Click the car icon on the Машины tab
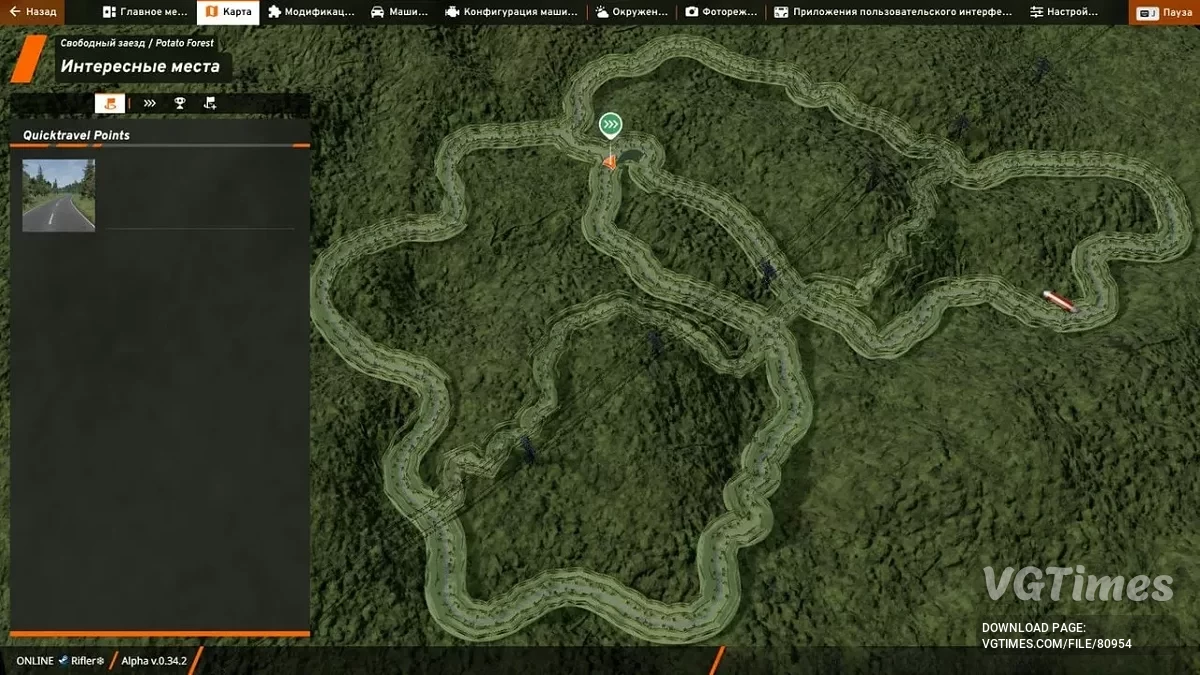The image size is (1200, 675). 377,11
